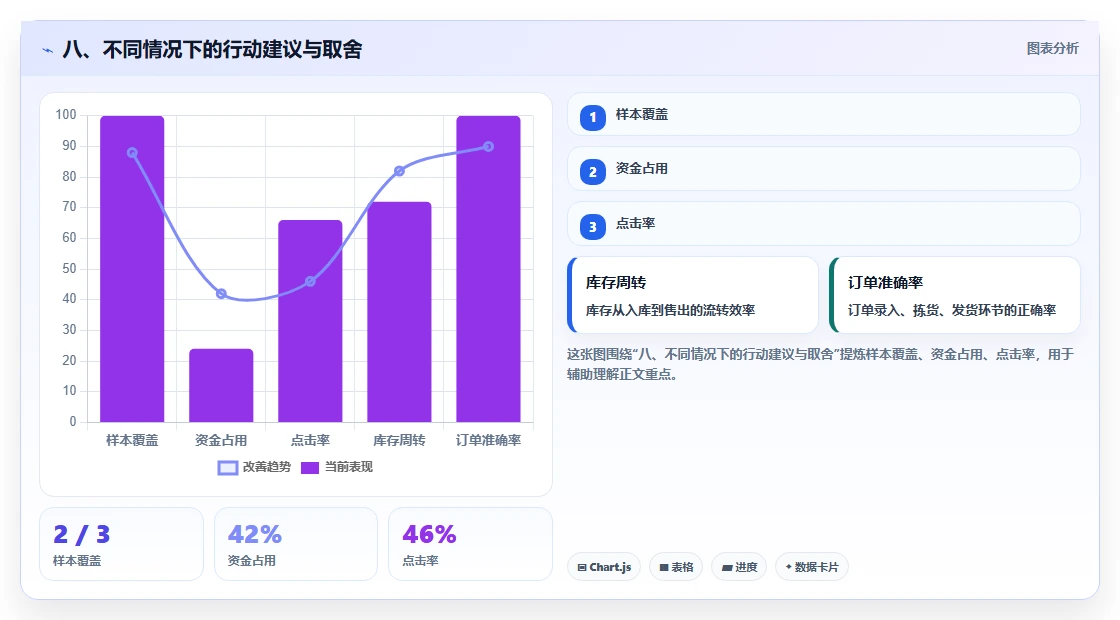Click the trend line point on 点击率 bar
The image size is (1120, 620).
[310, 281]
